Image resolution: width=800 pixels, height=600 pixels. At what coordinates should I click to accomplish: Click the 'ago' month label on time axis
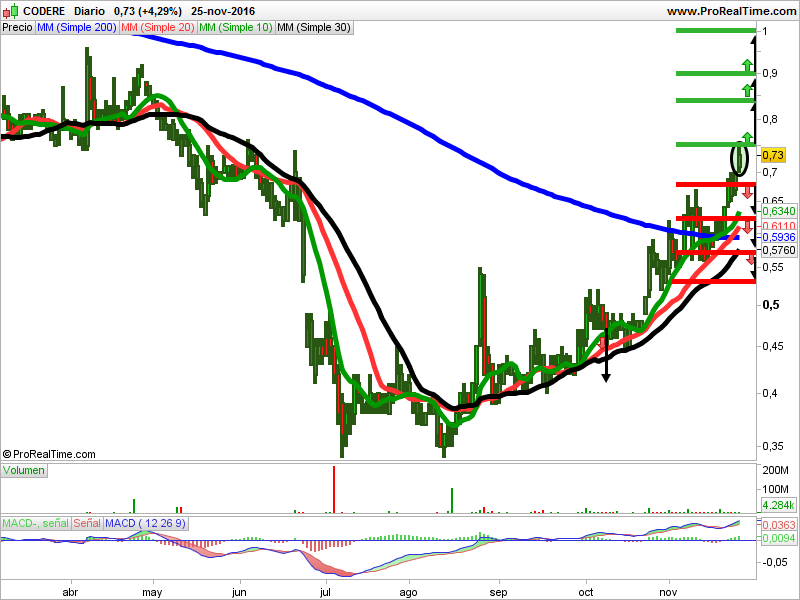tap(408, 592)
